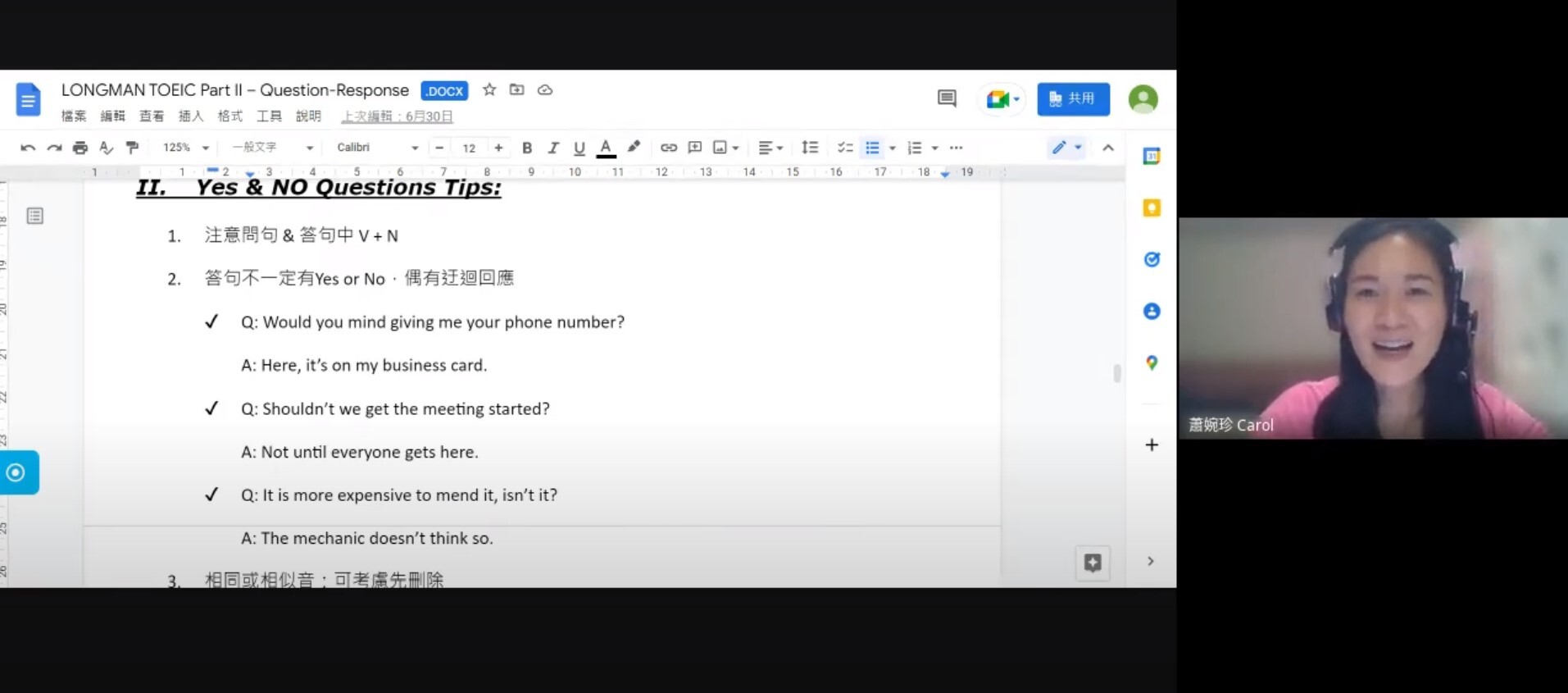1568x693 pixels.
Task: Click the 蕭婉珍 Carol video thumbnail
Action: coord(1373,328)
